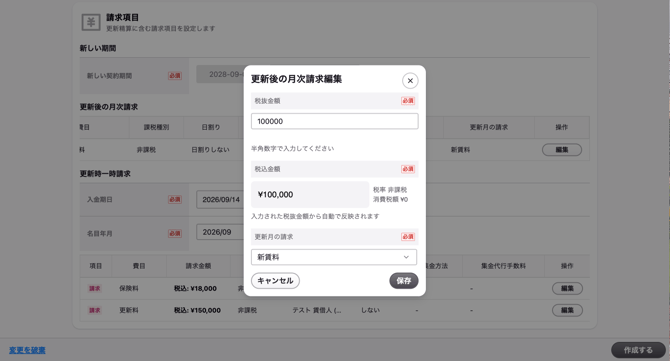
Task: Open the 更新月の請求 dropdown showing 新賃料
Action: click(334, 257)
